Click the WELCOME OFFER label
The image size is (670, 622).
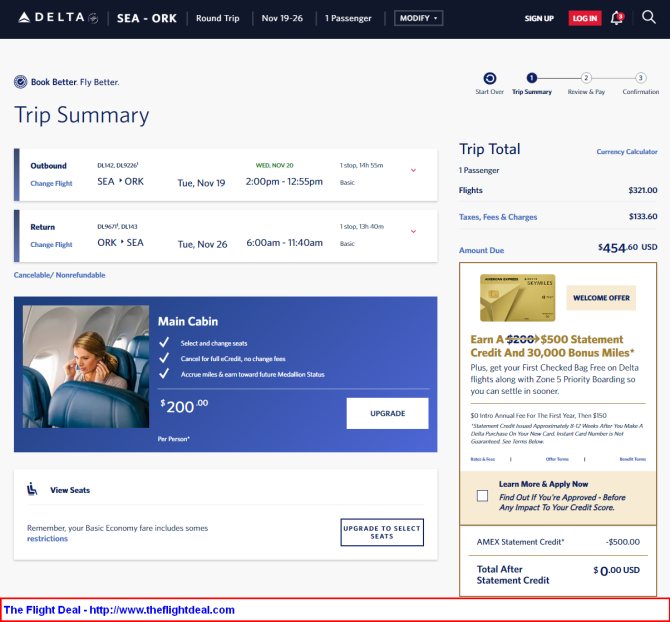tap(601, 298)
